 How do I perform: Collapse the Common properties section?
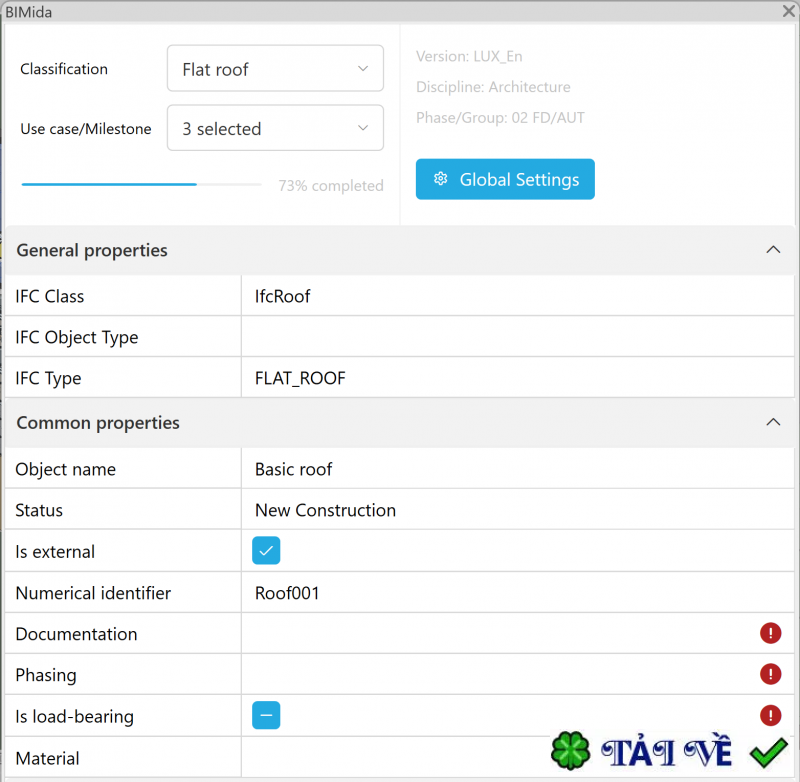click(773, 422)
